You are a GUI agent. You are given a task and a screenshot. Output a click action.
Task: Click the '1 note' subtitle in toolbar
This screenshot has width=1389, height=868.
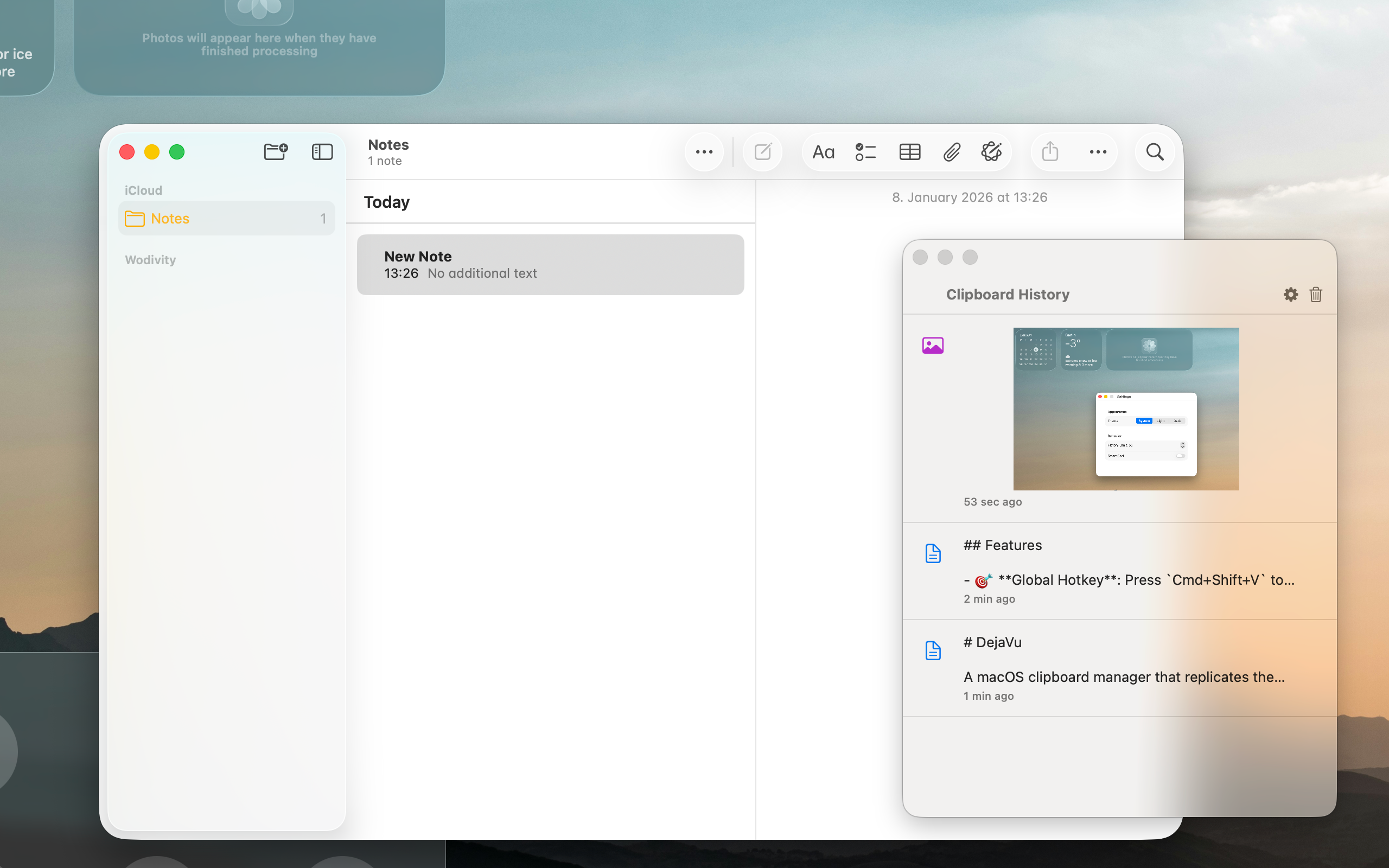pyautogui.click(x=385, y=161)
